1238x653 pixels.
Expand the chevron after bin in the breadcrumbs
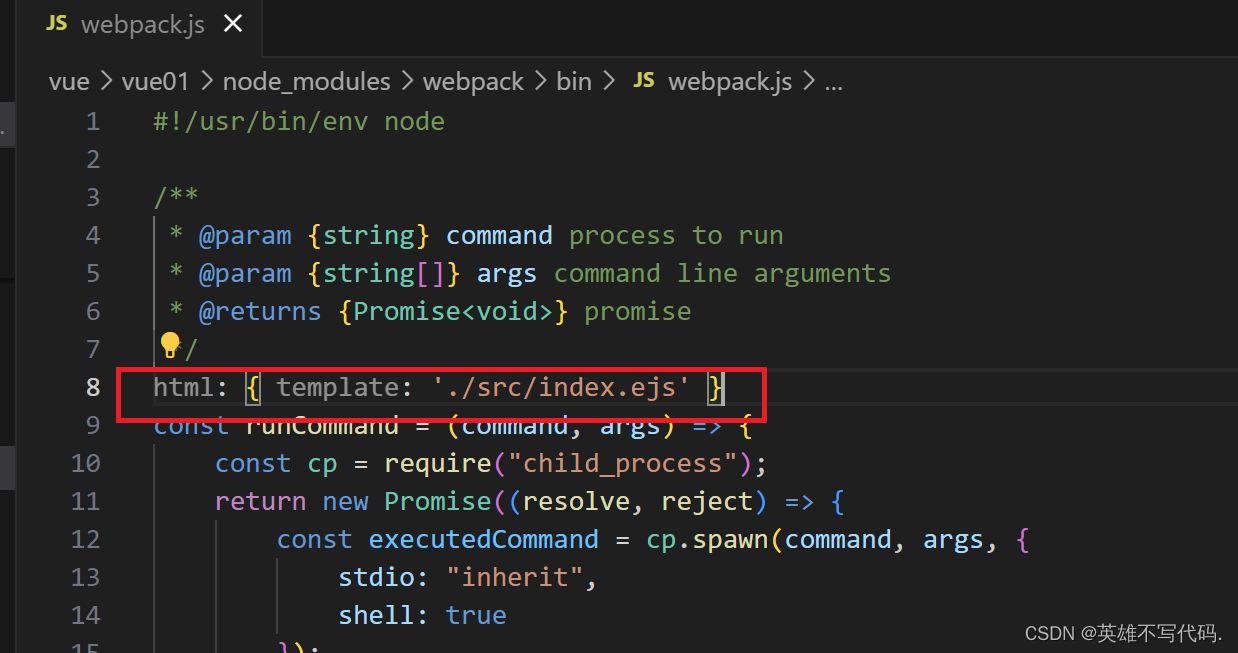(610, 82)
